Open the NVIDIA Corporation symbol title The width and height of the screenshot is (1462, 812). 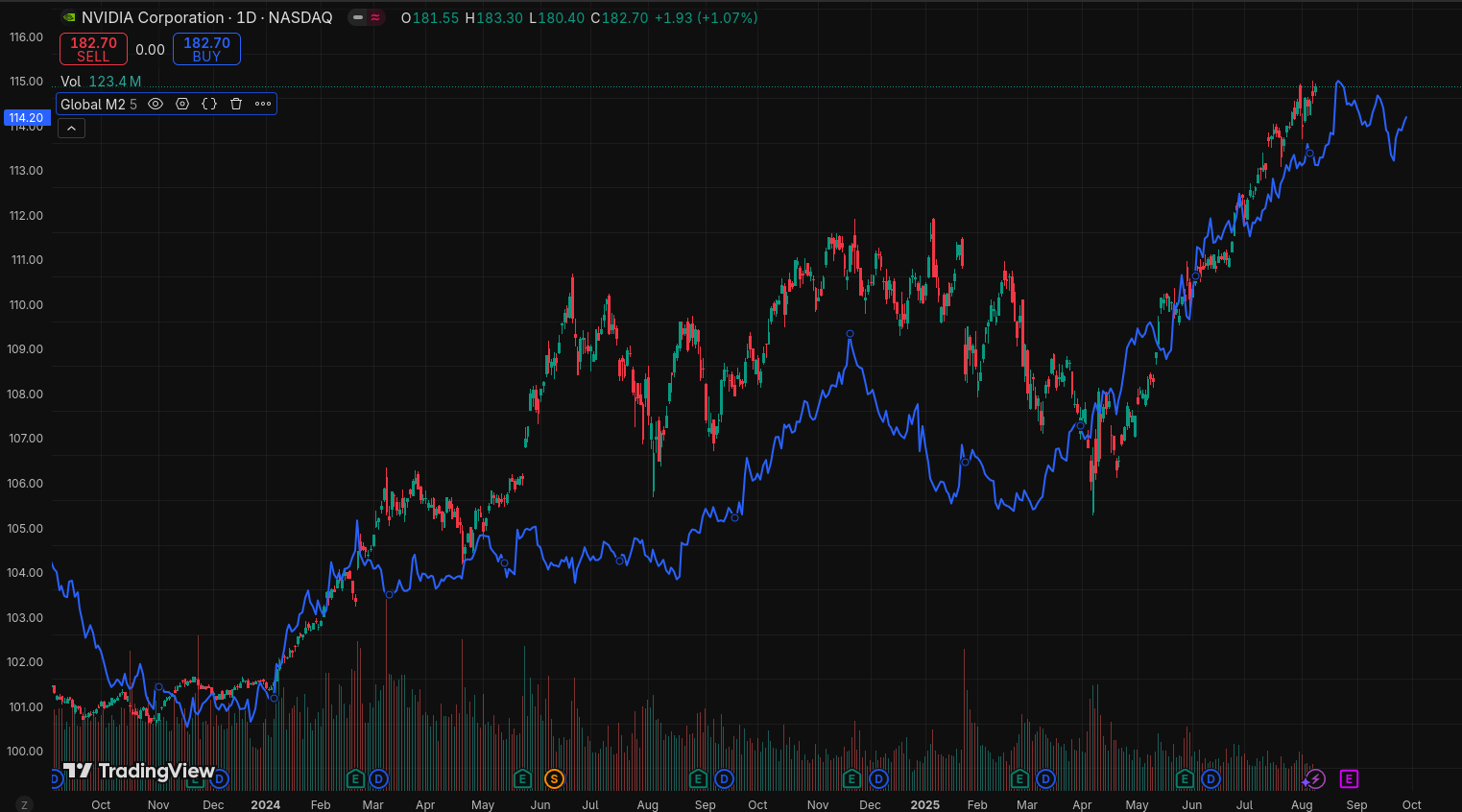(x=206, y=17)
